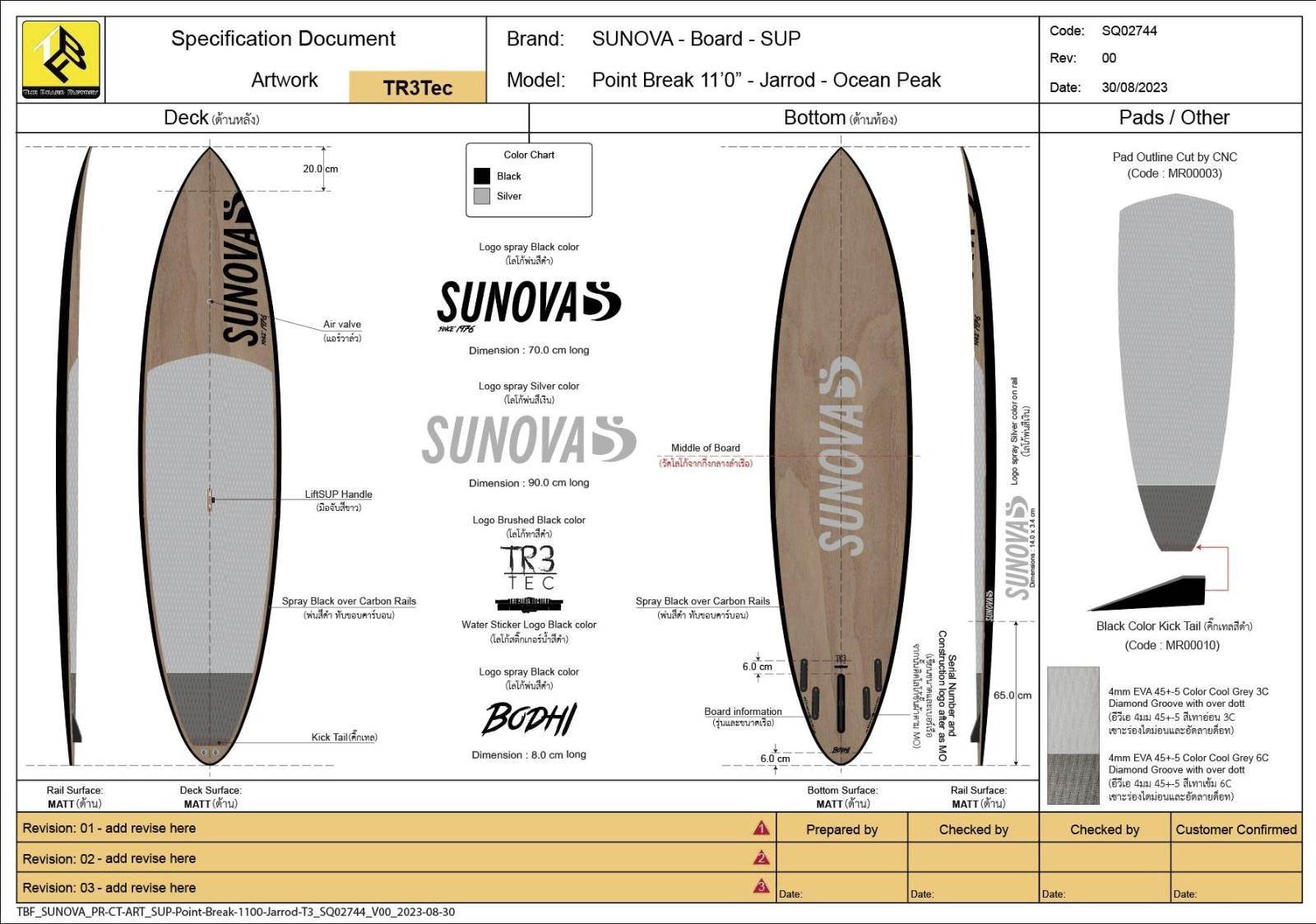Click the Customer Confirmed header cell
This screenshot has height=924, width=1316.
click(1235, 829)
